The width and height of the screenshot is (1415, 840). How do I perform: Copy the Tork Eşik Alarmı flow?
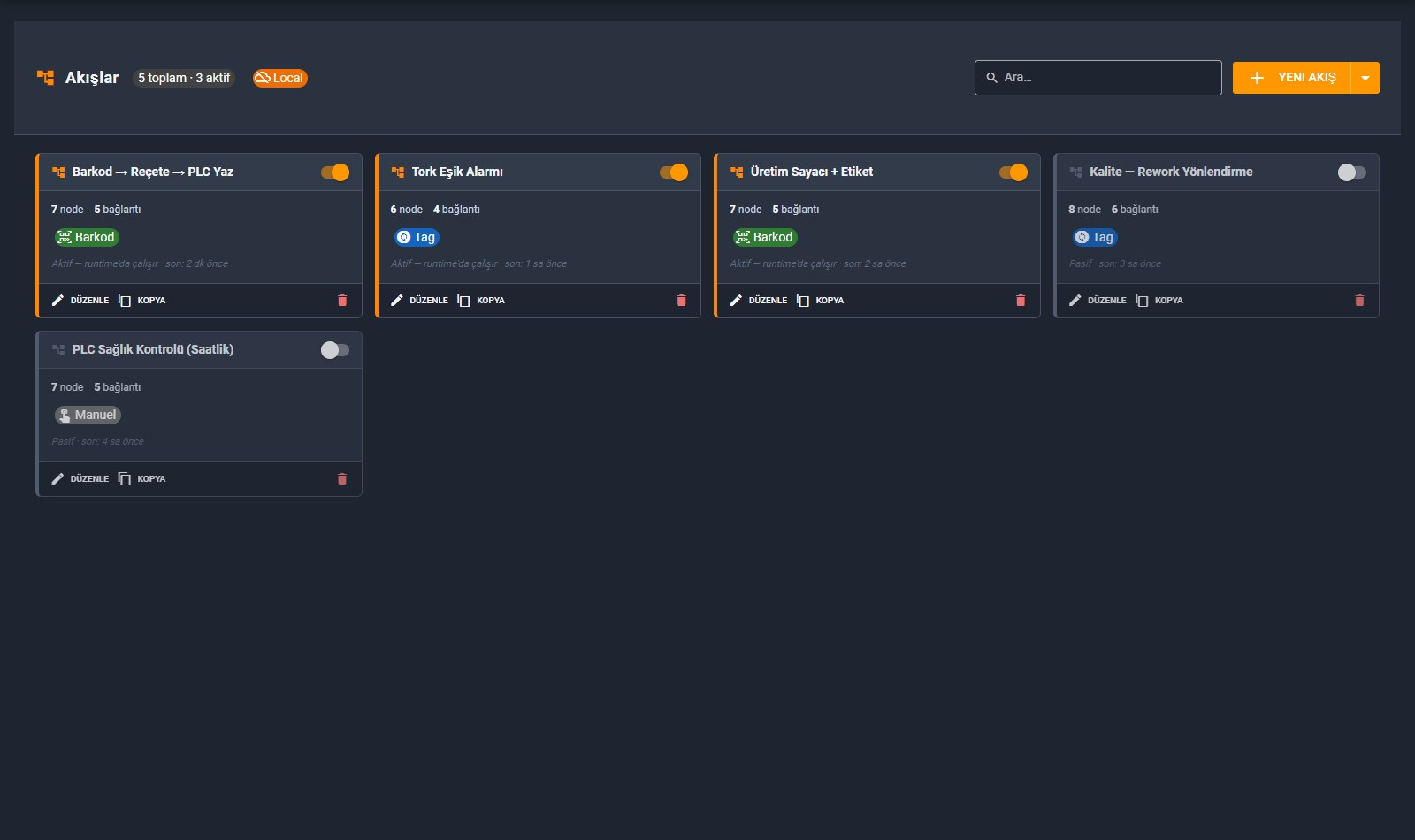(481, 301)
